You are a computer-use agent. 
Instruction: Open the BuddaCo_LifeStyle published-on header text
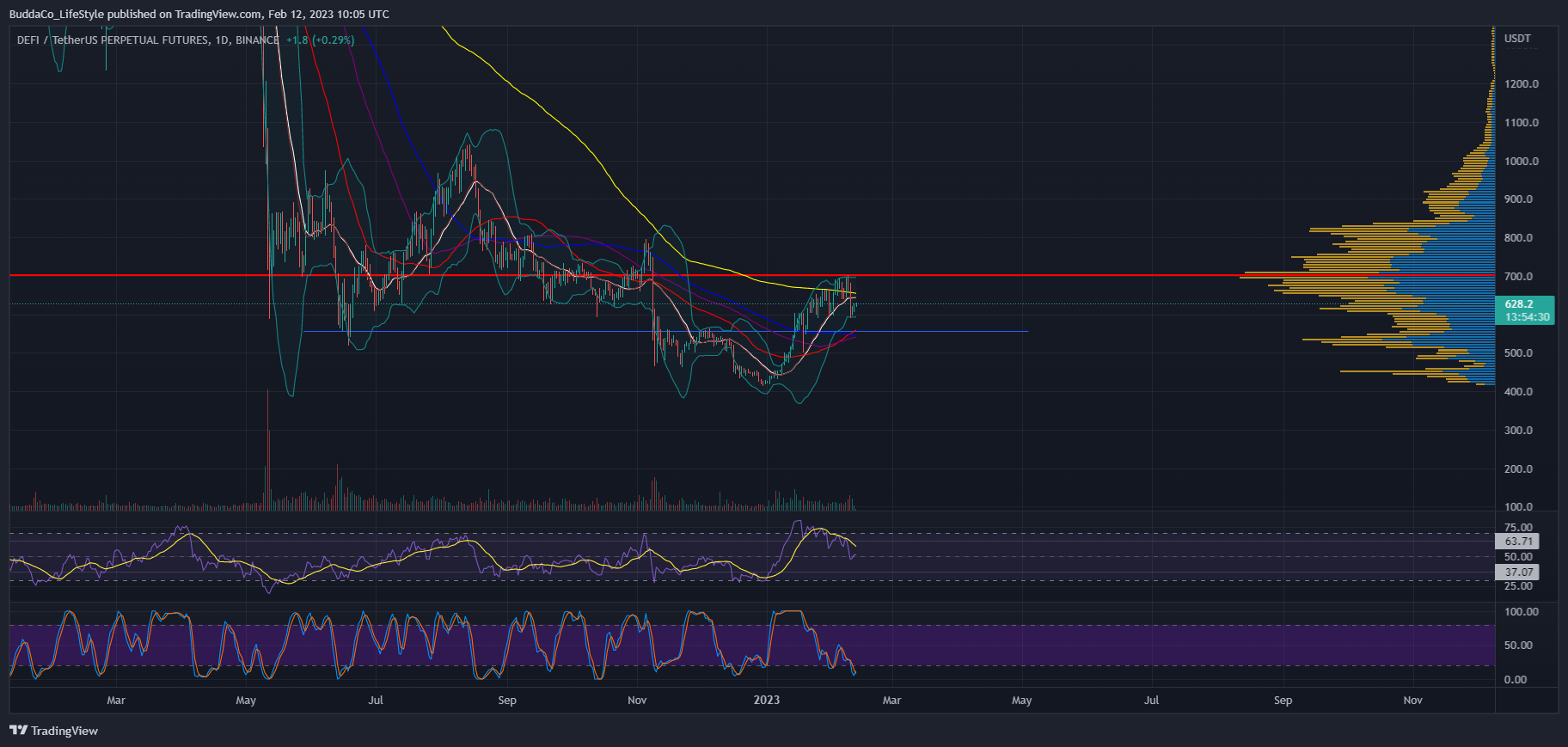click(199, 14)
